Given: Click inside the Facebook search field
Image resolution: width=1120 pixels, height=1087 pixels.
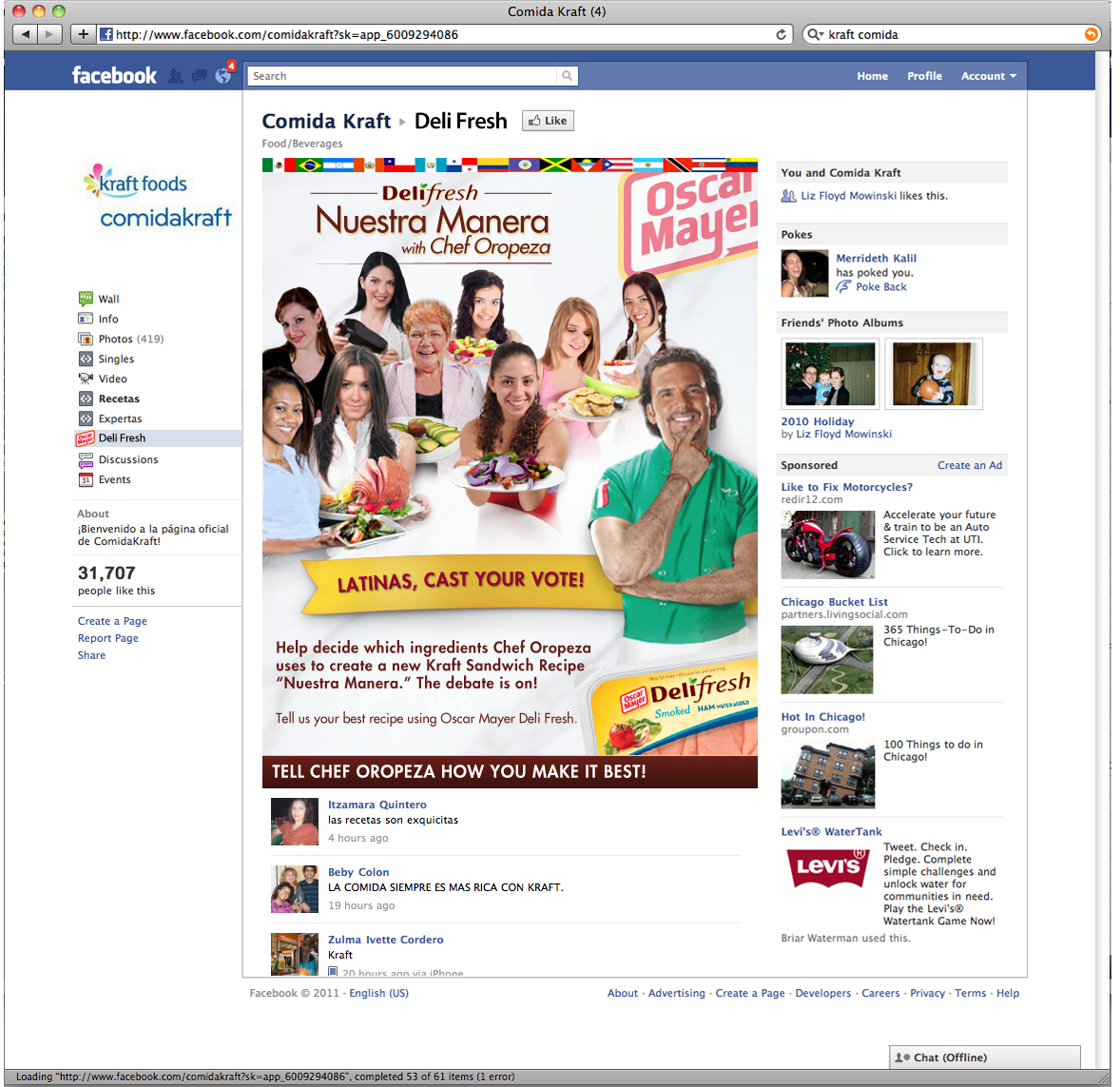Looking at the screenshot, I should point(401,76).
